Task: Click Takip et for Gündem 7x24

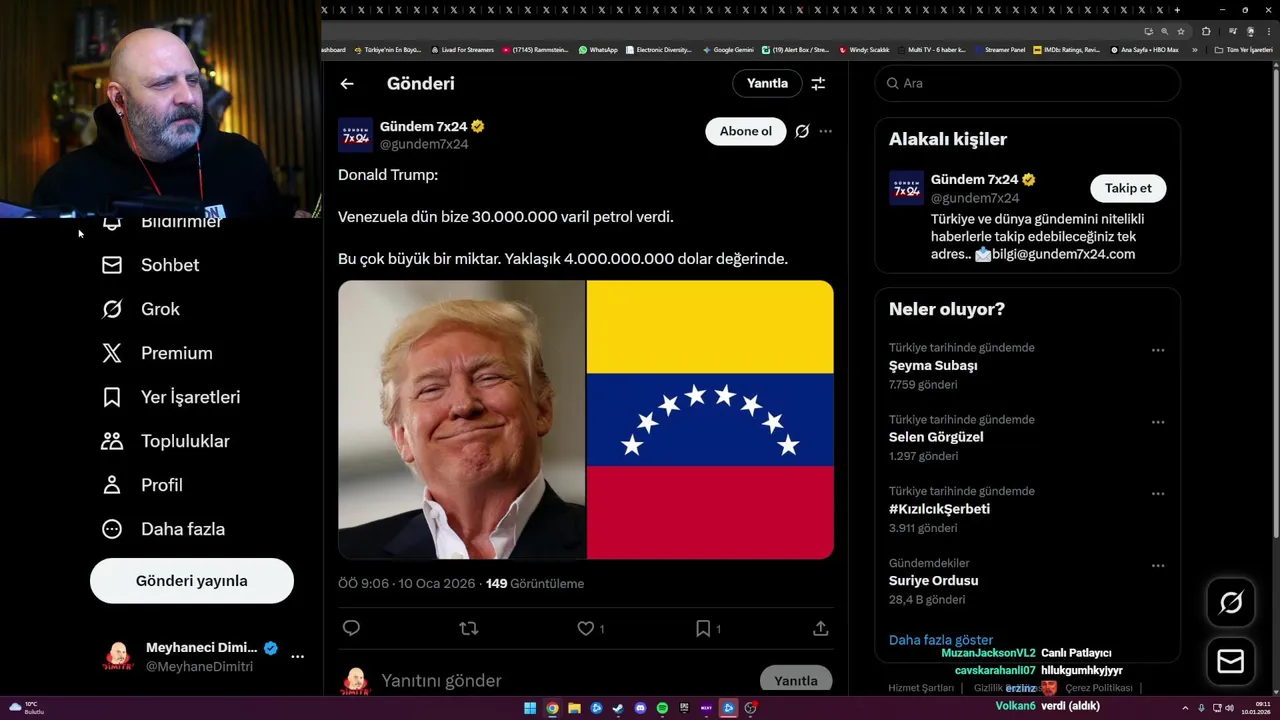Action: [x=1128, y=188]
